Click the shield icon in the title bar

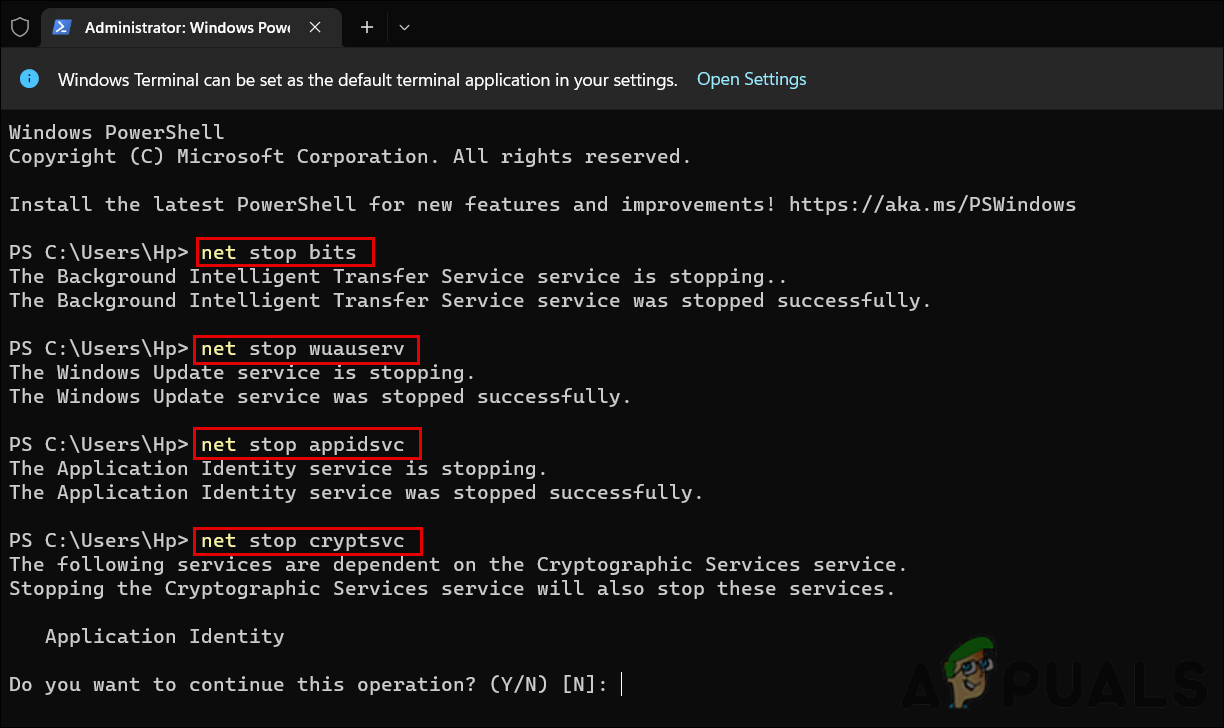coord(19,27)
